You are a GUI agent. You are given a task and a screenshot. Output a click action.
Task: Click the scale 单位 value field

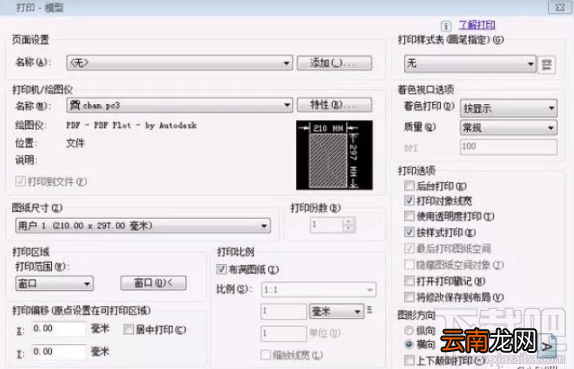coord(284,333)
